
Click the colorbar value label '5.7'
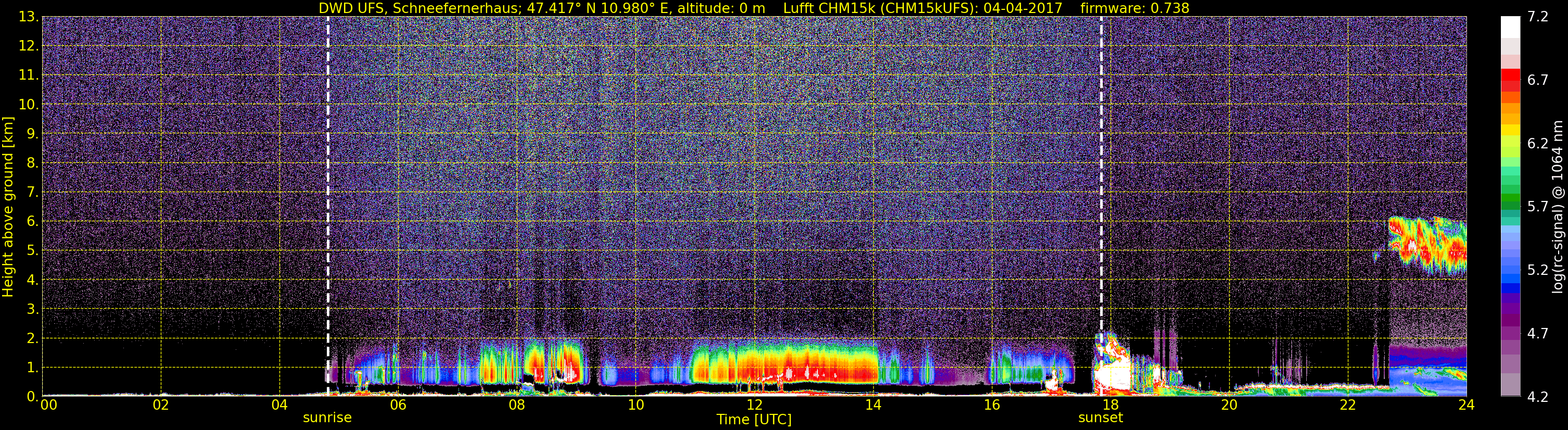click(x=1538, y=207)
